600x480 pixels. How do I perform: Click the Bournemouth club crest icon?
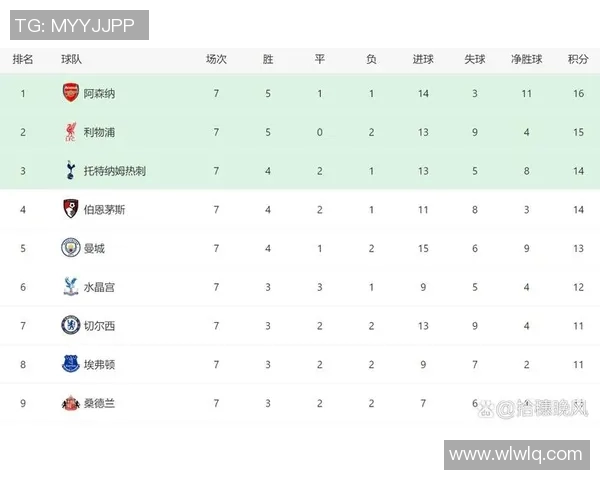point(70,209)
